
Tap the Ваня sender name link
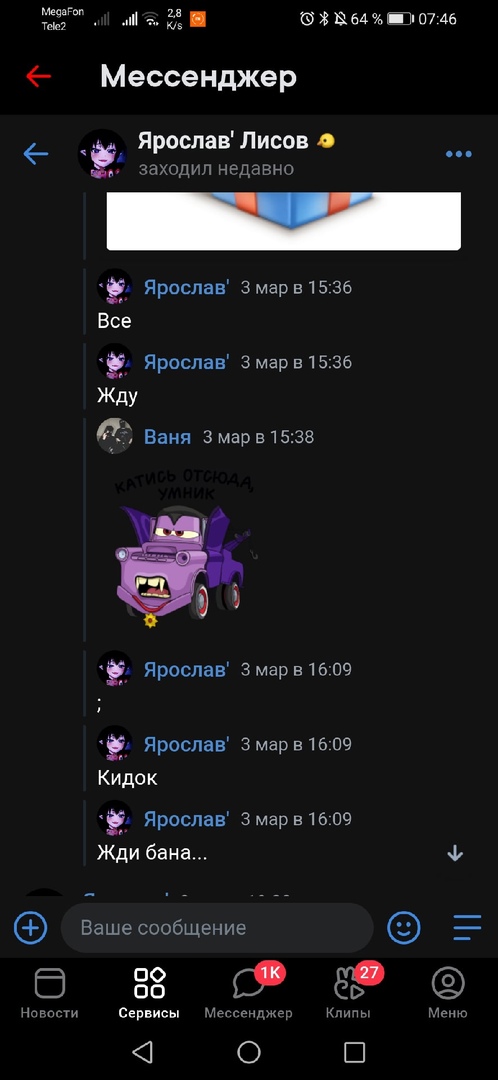pyautogui.click(x=167, y=437)
